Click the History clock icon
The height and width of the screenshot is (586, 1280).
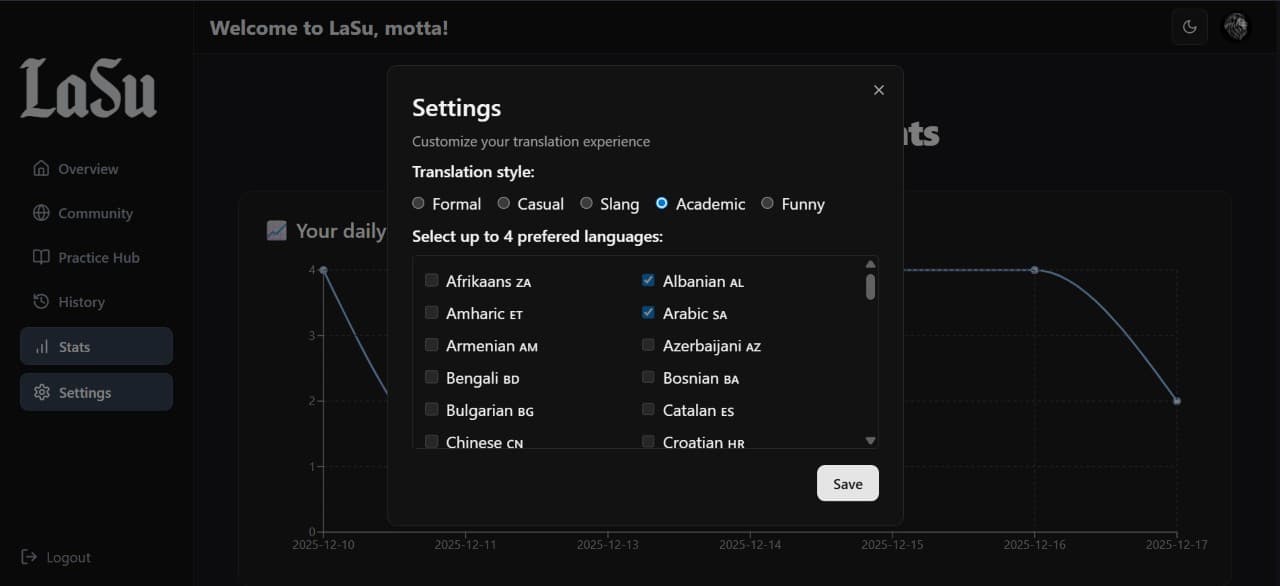pyautogui.click(x=41, y=302)
